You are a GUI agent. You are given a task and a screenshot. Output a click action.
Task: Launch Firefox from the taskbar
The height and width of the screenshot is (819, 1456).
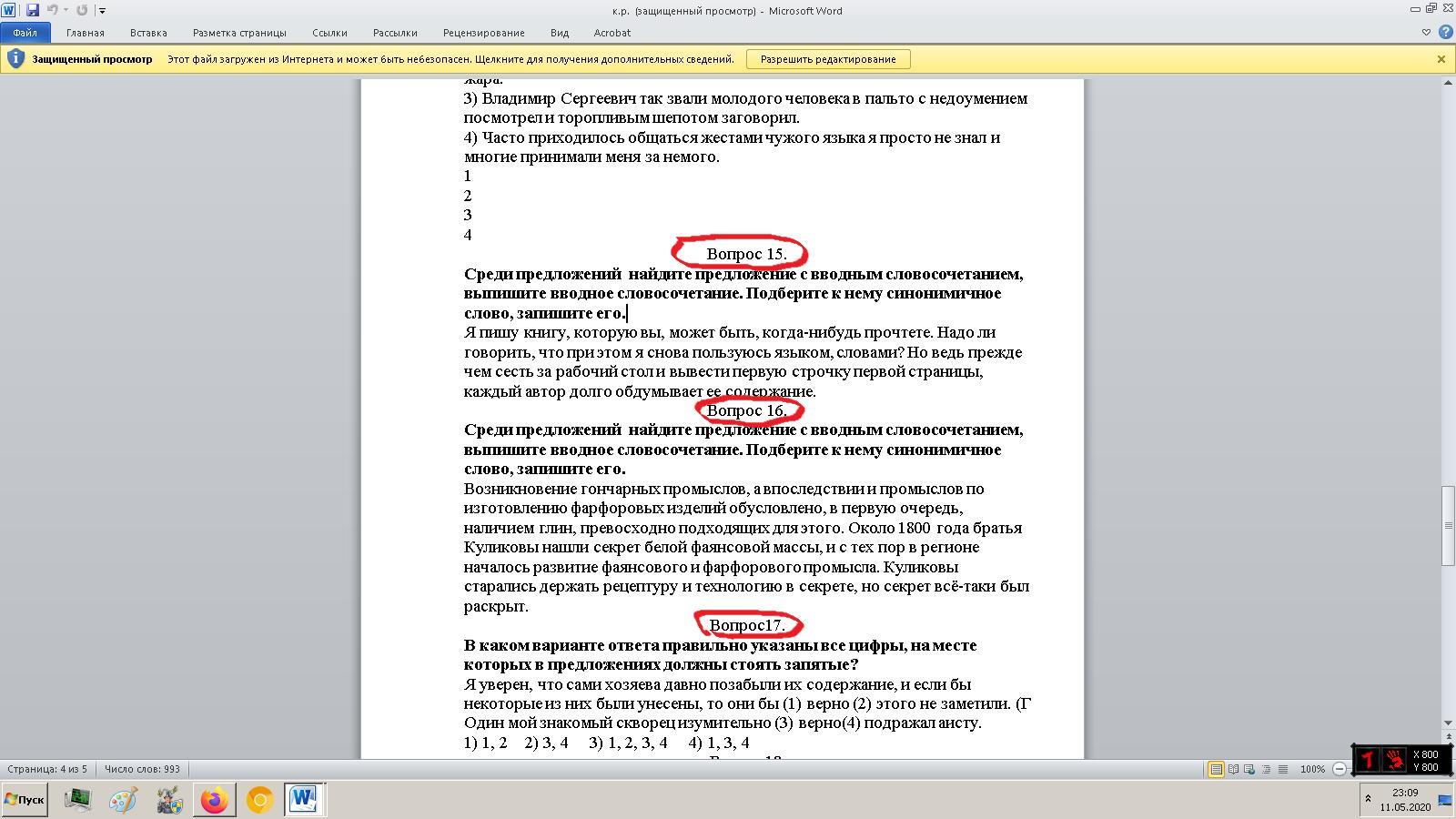coord(214,800)
